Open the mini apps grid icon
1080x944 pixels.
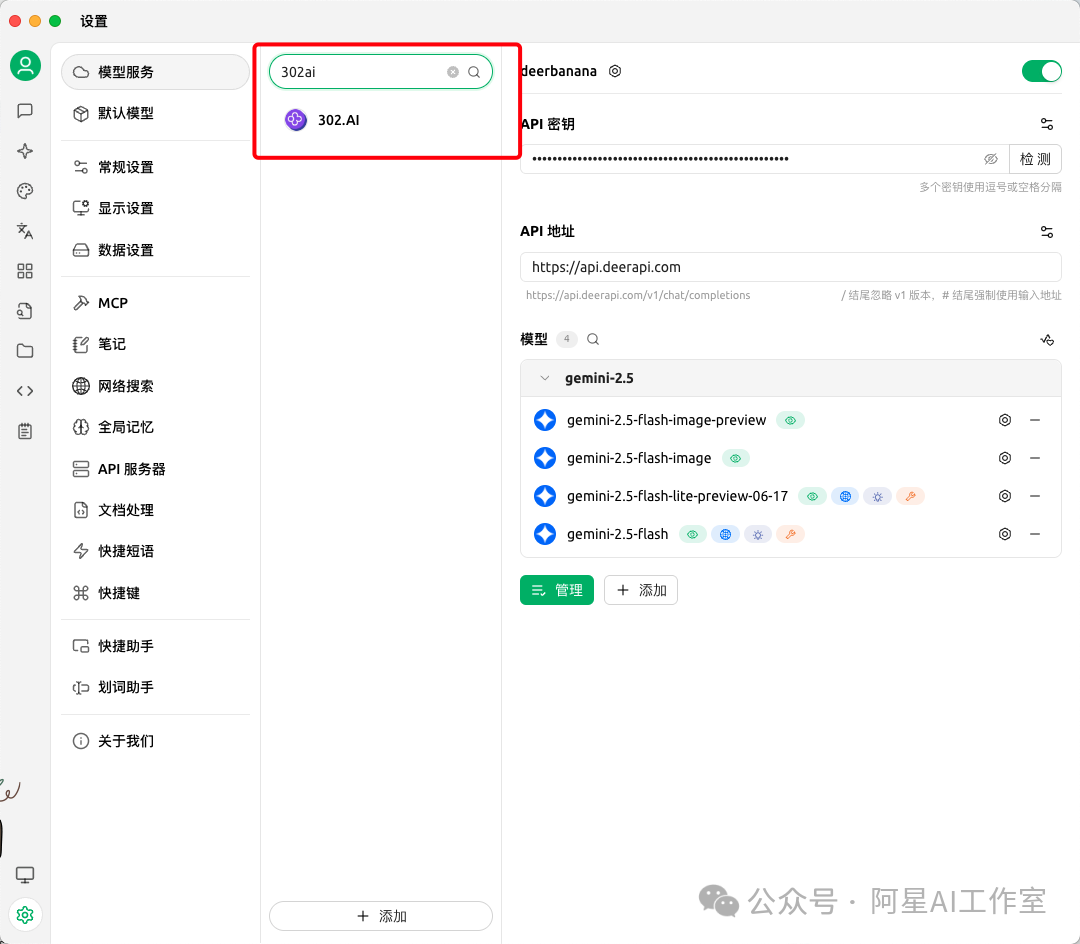[25, 271]
